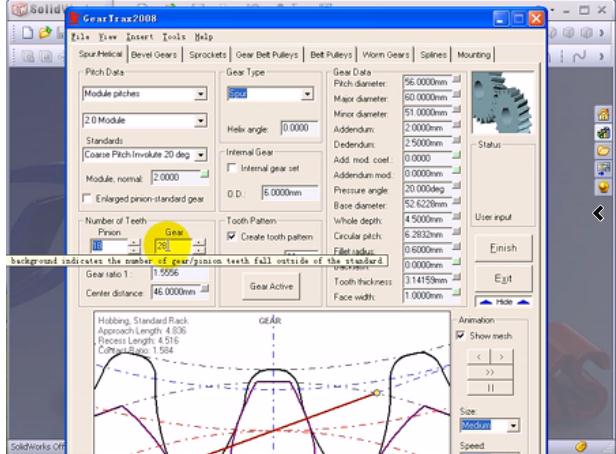Click the Gear Active button

pos(271,286)
